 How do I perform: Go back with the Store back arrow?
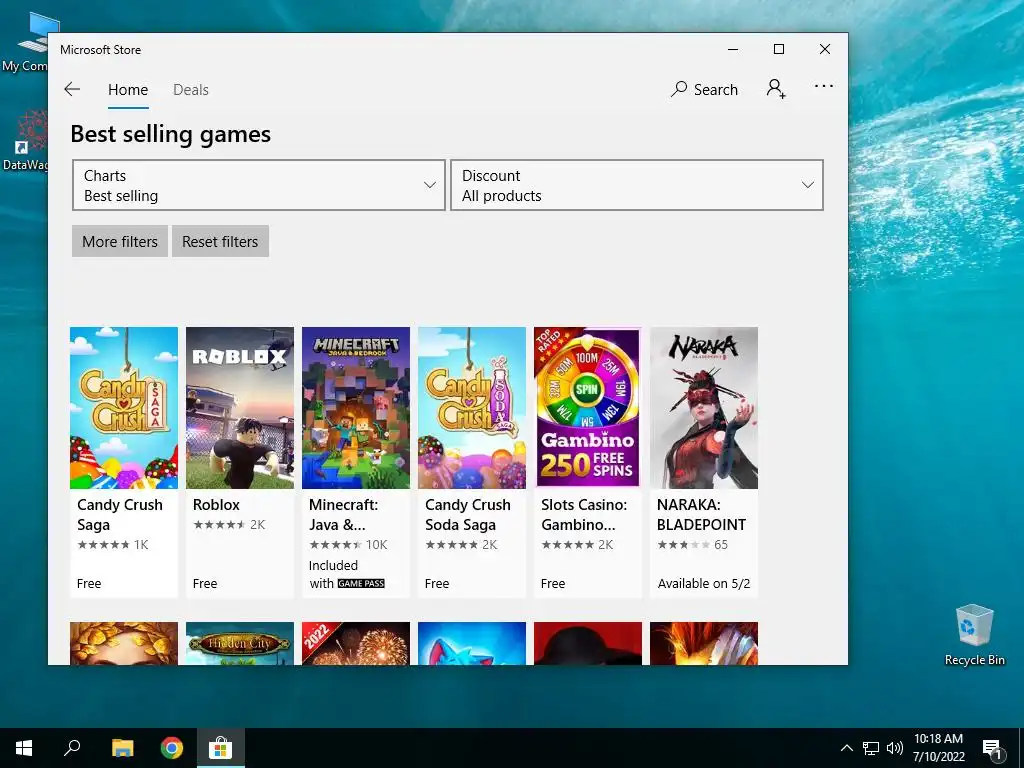click(72, 89)
